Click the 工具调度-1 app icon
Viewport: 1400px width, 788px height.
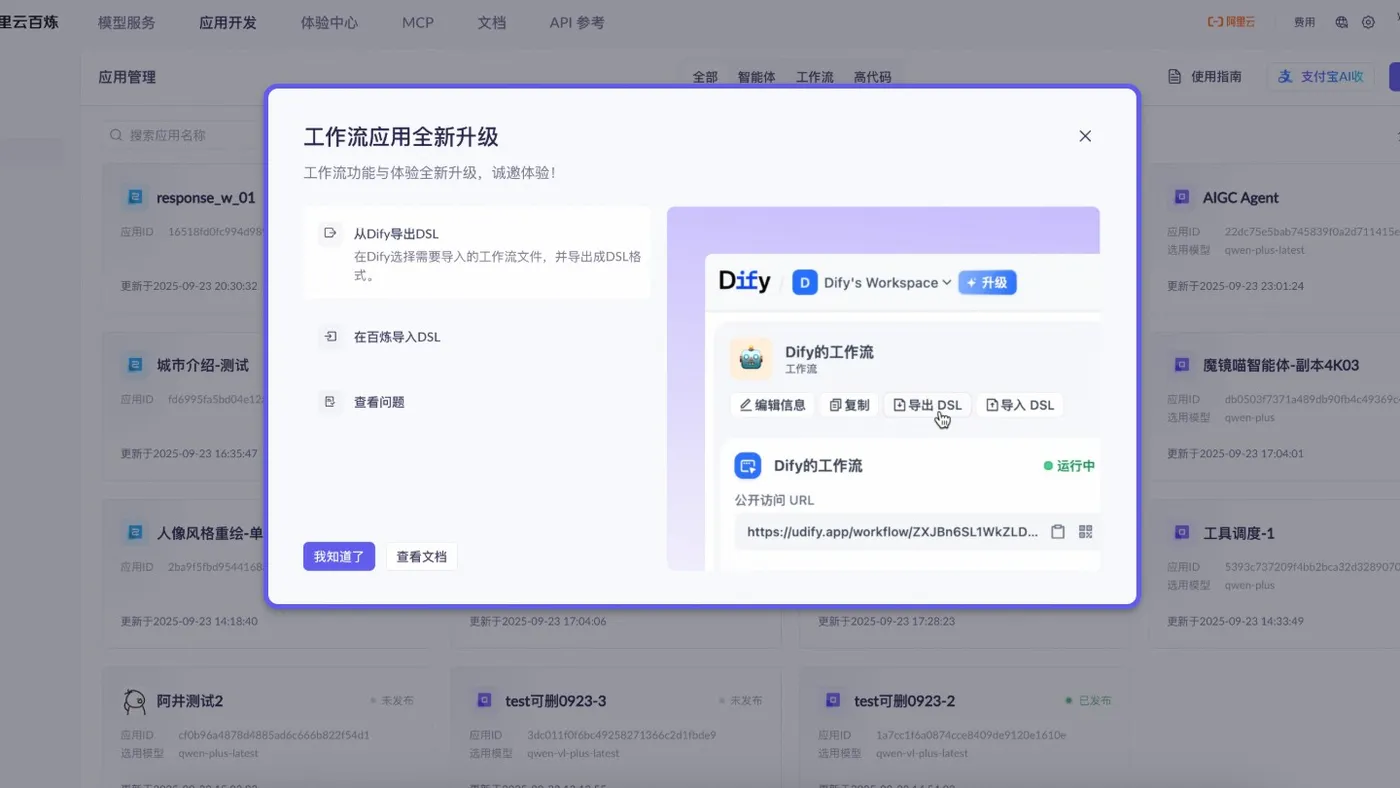pyautogui.click(x=1182, y=533)
